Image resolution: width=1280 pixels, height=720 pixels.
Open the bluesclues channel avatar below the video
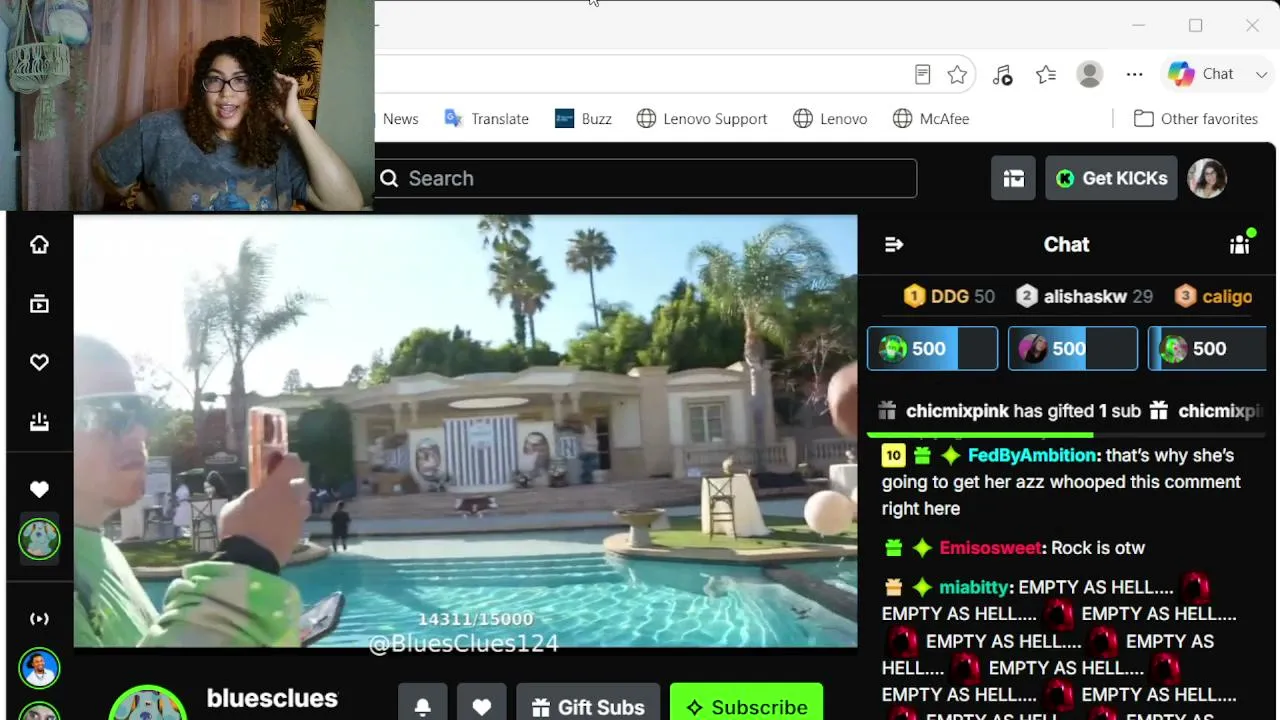coord(148,704)
